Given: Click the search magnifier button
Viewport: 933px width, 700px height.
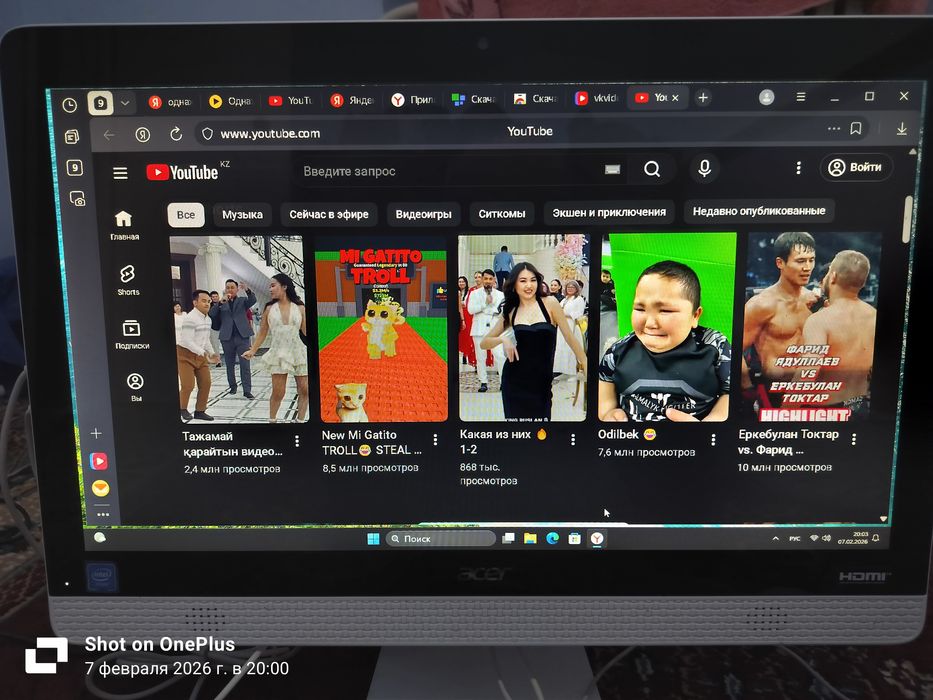Looking at the screenshot, I should tap(652, 169).
